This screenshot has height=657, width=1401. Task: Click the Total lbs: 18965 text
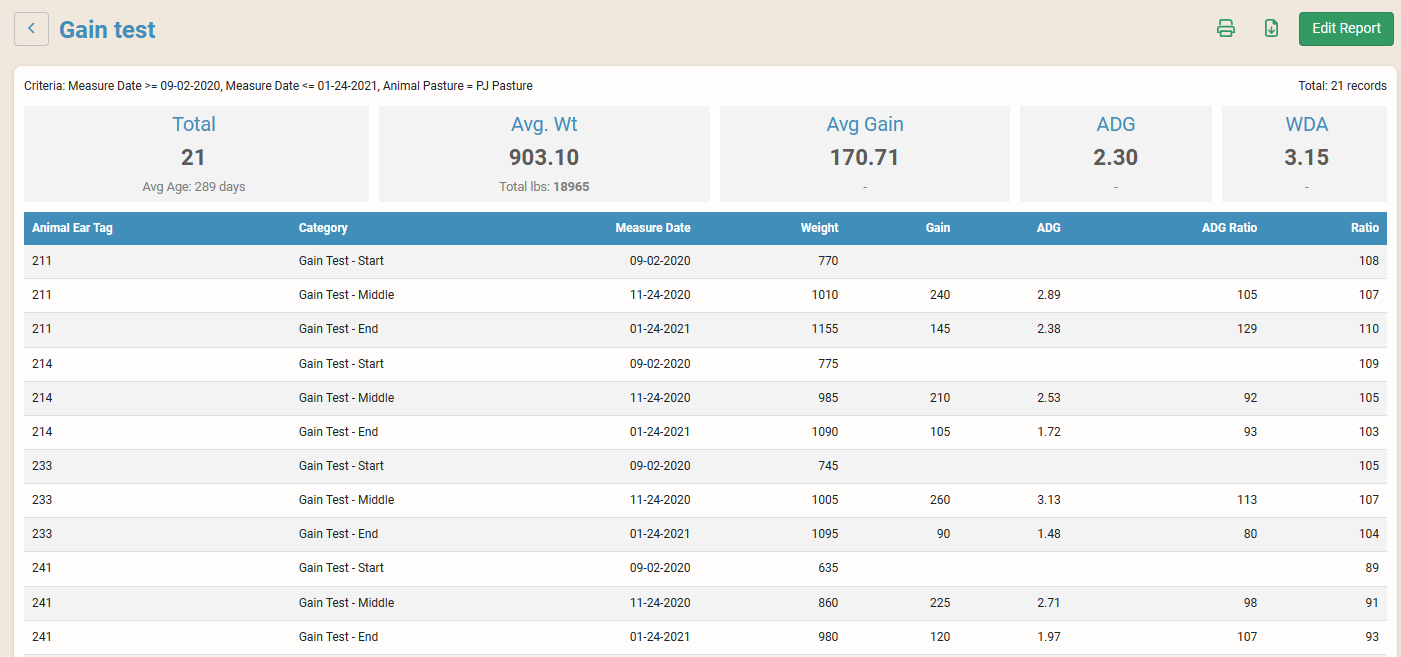coord(544,187)
